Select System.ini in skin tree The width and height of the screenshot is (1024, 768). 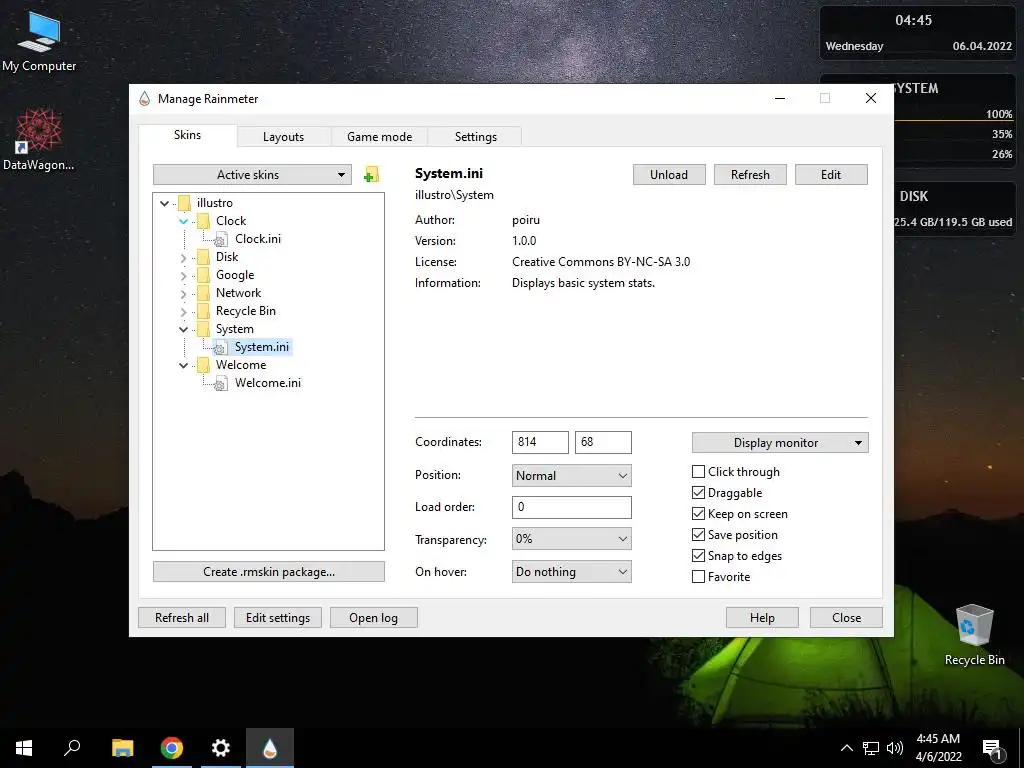(261, 347)
